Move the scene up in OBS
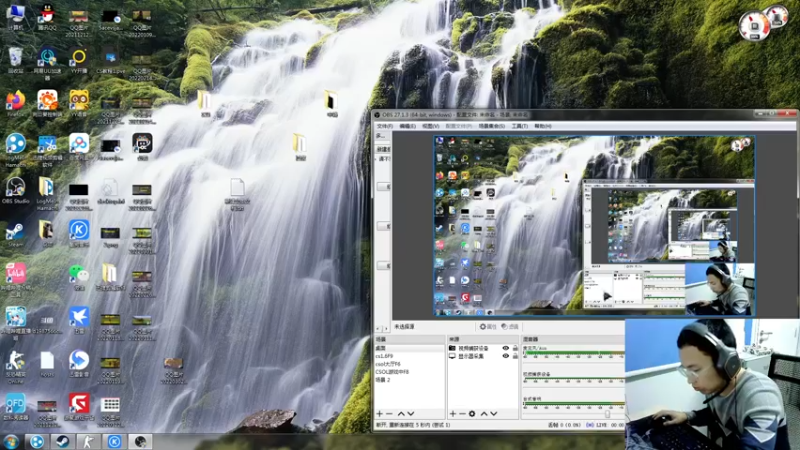This screenshot has height=450, width=800. 401,414
